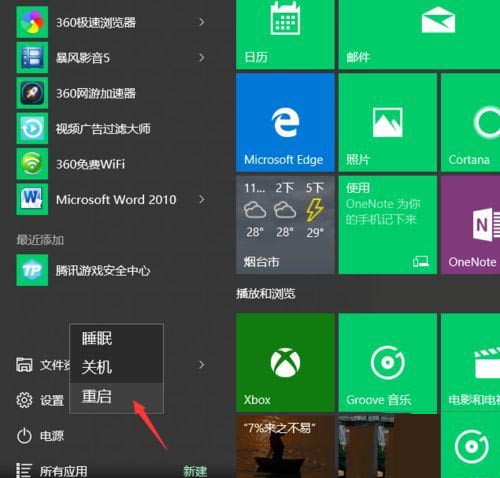Open the Cortana tile
Image resolution: width=500 pixels, height=478 pixels.
(x=470, y=122)
